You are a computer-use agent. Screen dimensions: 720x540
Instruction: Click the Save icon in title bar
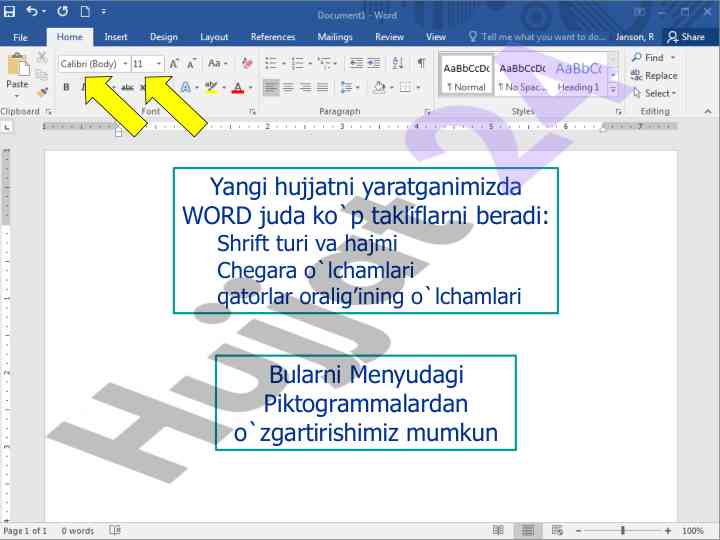point(9,11)
